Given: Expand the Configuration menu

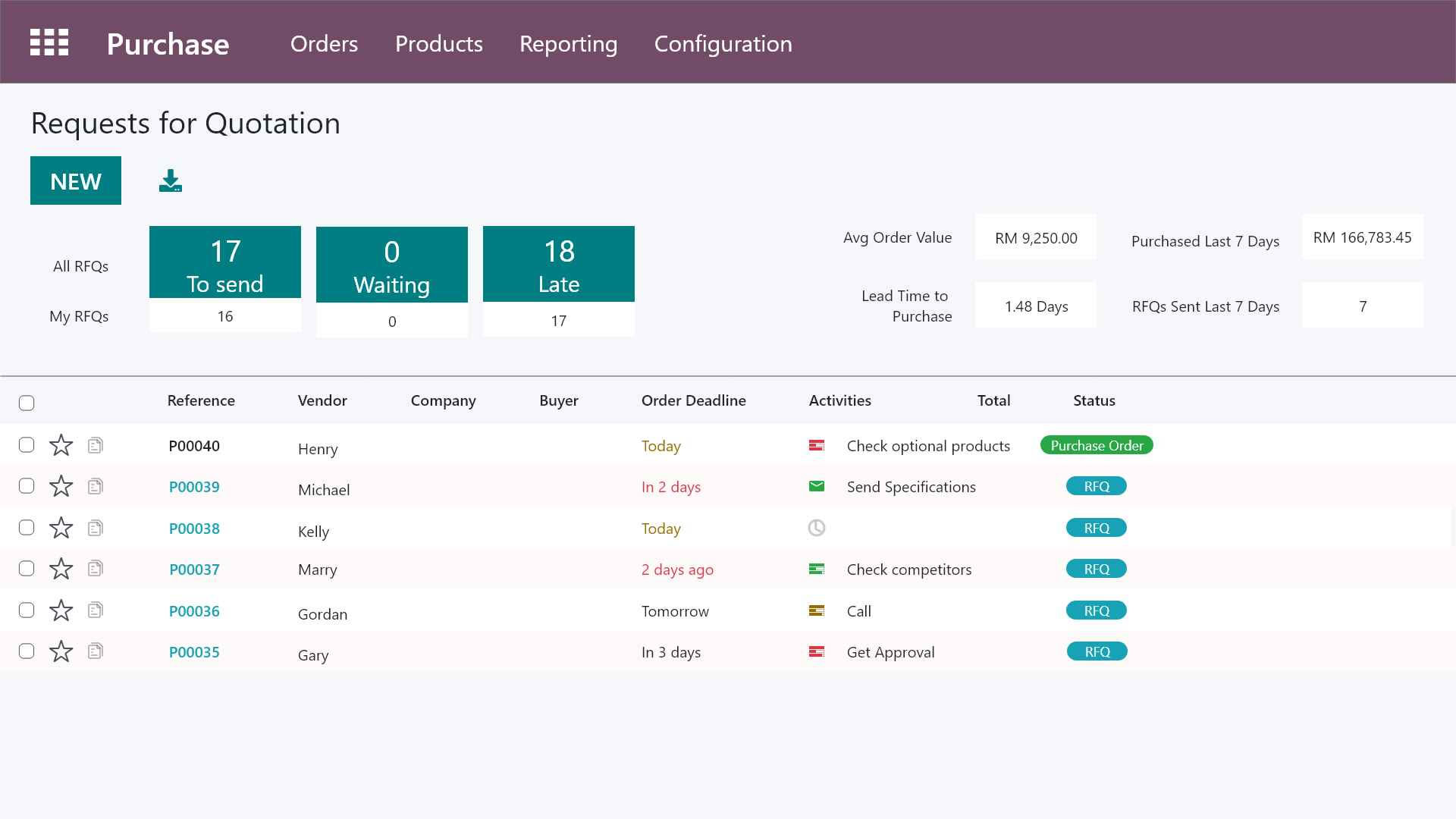Looking at the screenshot, I should tap(723, 44).
